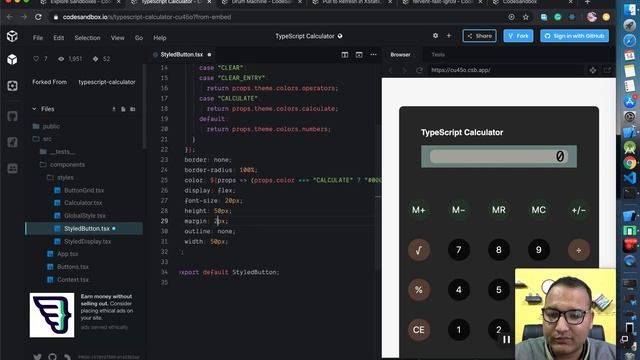
Task: Open the Sandbox Info cube icon in the sidebar
Action: tap(12, 60)
